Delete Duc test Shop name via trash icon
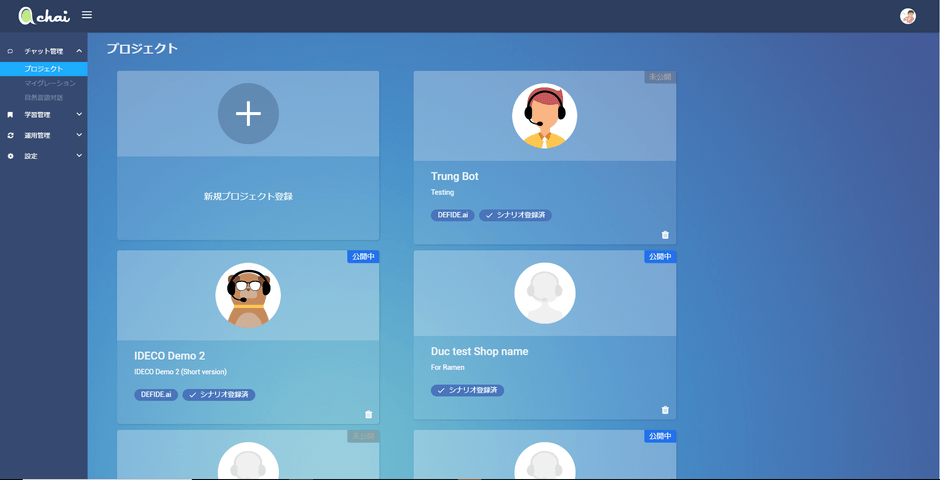This screenshot has height=480, width=940. (x=665, y=410)
